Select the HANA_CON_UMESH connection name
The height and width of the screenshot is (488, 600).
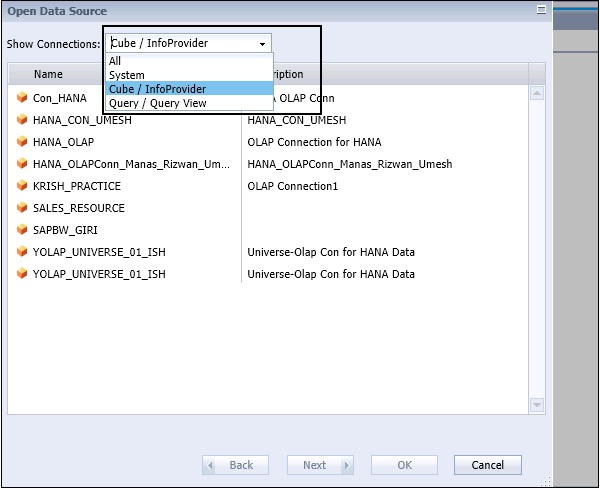click(x=82, y=120)
